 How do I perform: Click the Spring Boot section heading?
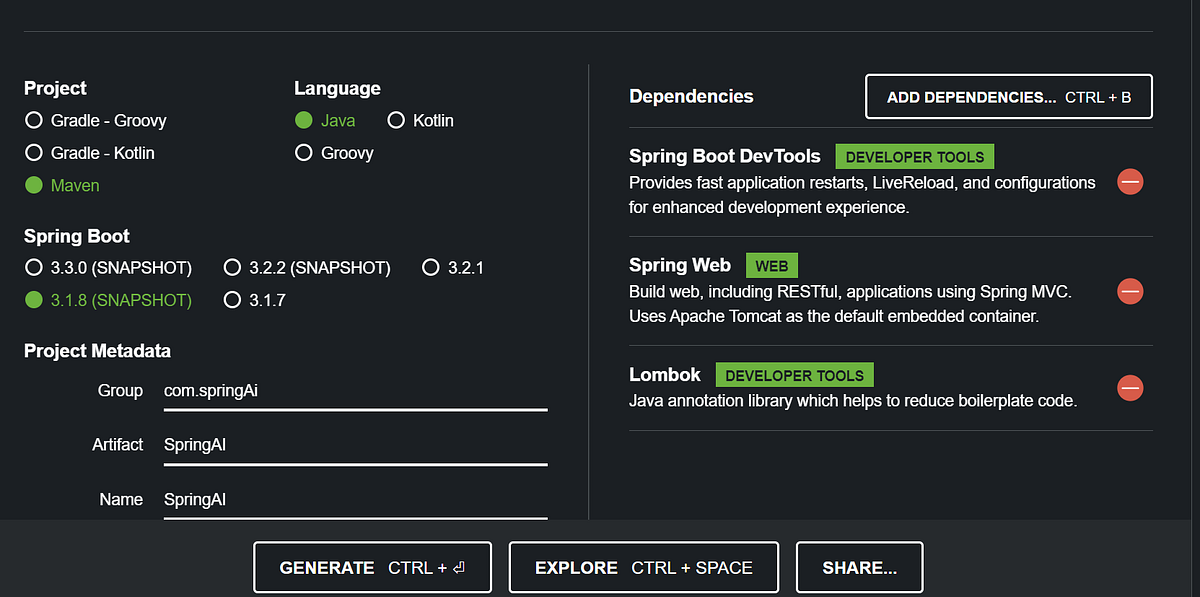pos(77,236)
